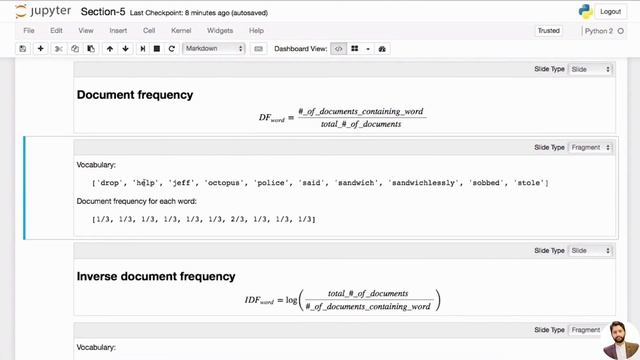The image size is (640, 360).
Task: Click the Python 2 kernel name
Action: pyautogui.click(x=598, y=31)
